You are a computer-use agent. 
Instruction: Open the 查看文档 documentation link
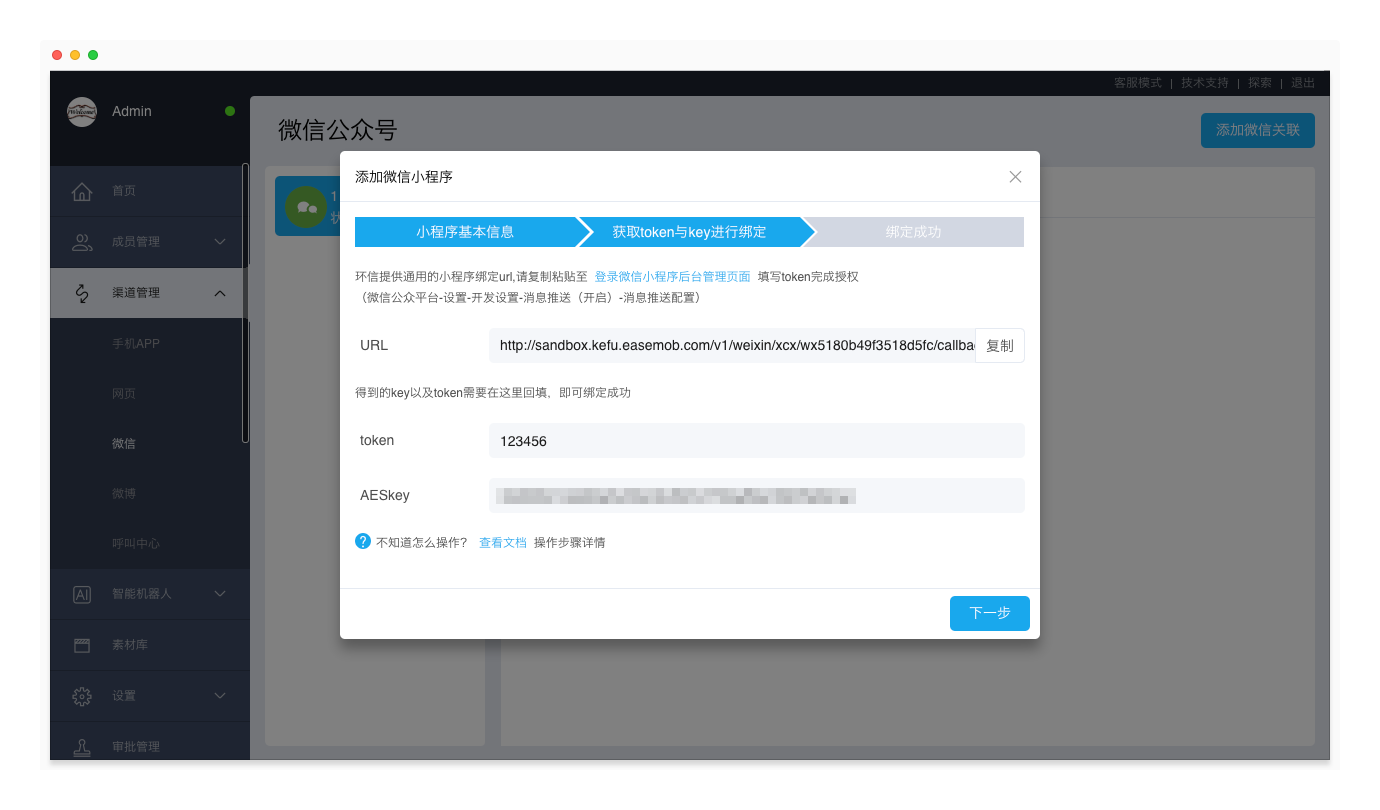pyautogui.click(x=502, y=543)
